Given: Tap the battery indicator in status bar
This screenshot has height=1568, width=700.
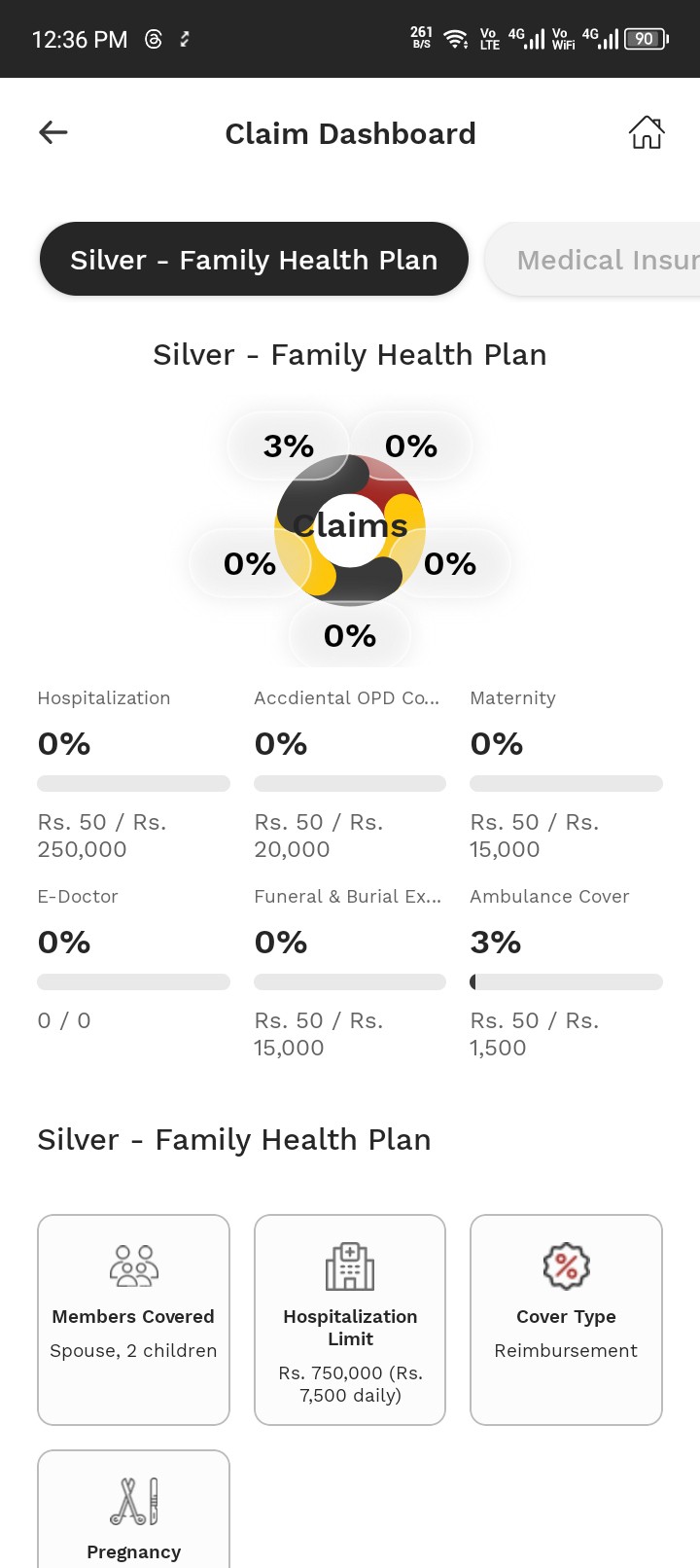Looking at the screenshot, I should (646, 39).
